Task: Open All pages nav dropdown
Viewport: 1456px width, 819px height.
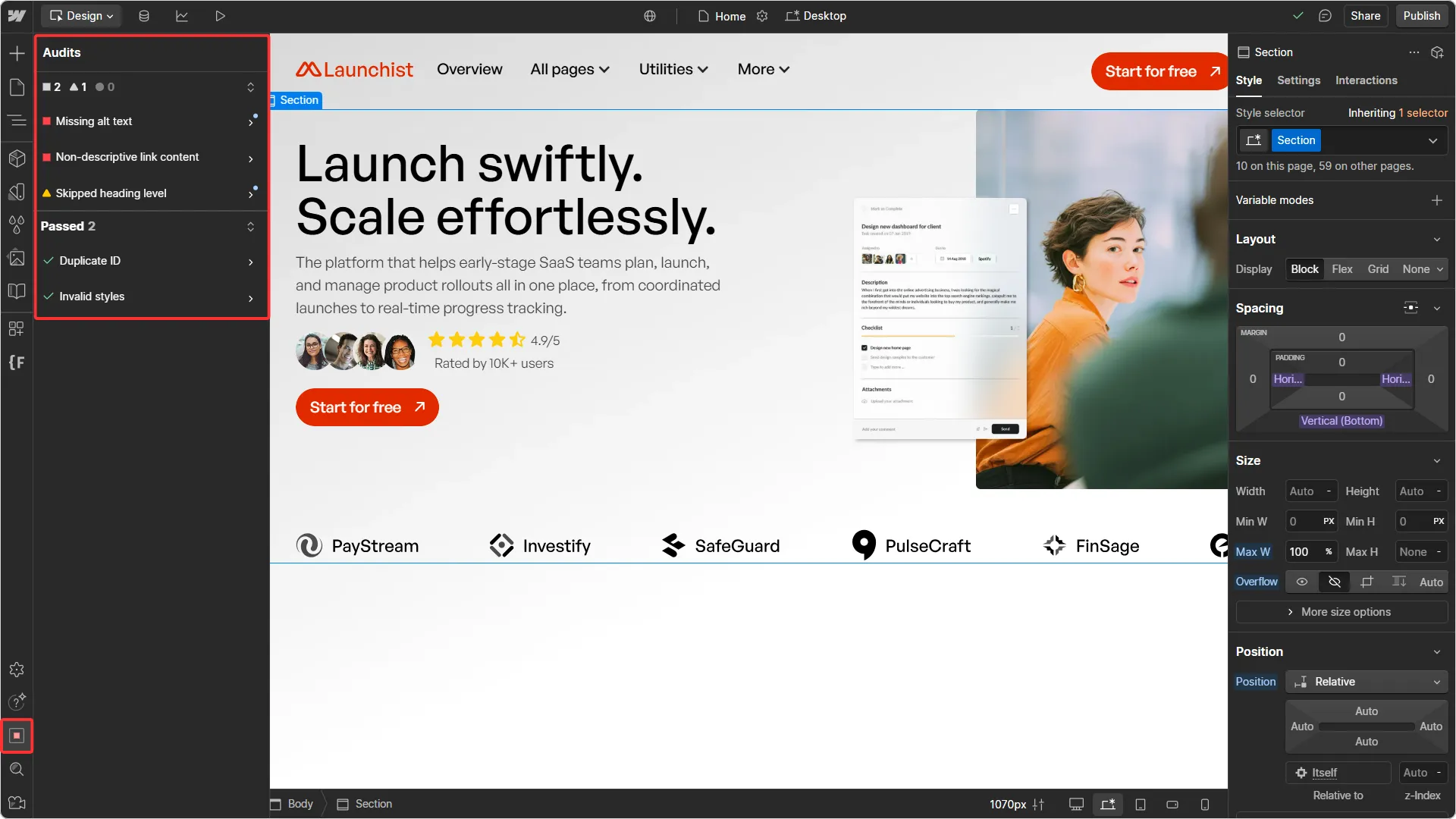Action: 570,70
